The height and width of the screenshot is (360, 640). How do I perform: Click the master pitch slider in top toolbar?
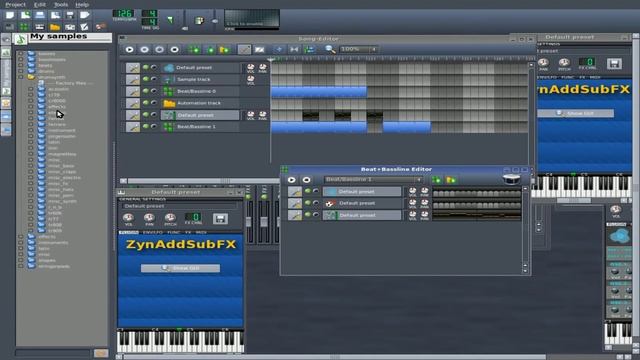tap(215, 20)
